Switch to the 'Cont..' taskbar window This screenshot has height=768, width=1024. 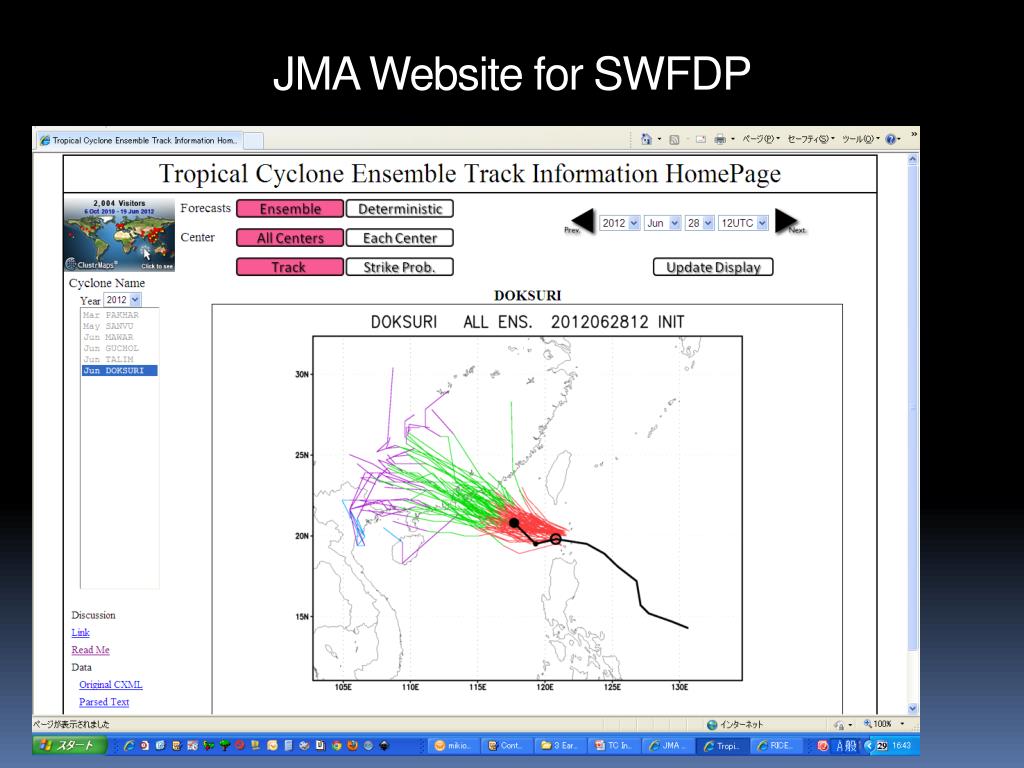507,746
